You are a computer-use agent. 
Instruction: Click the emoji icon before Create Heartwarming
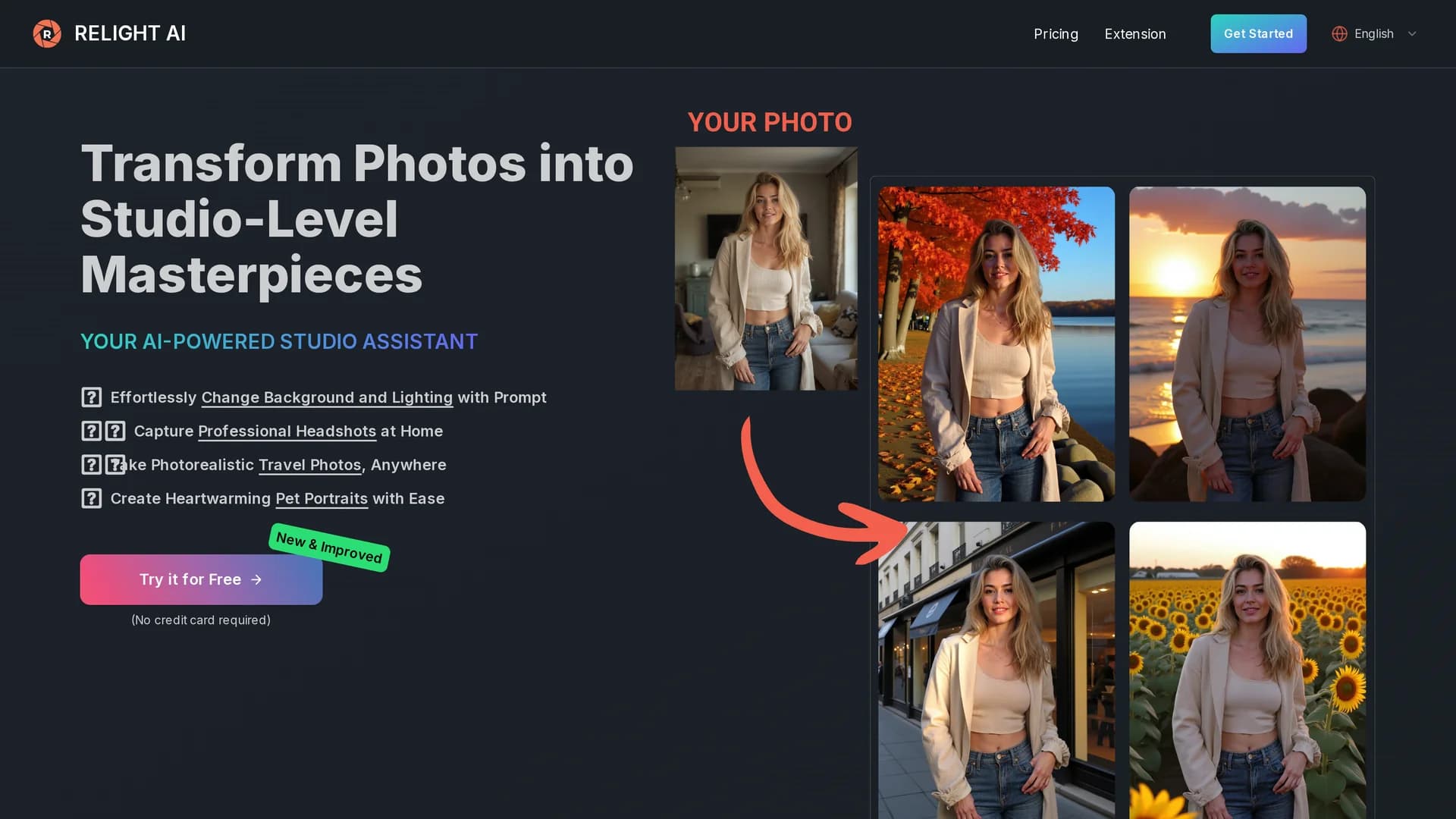pyautogui.click(x=92, y=498)
